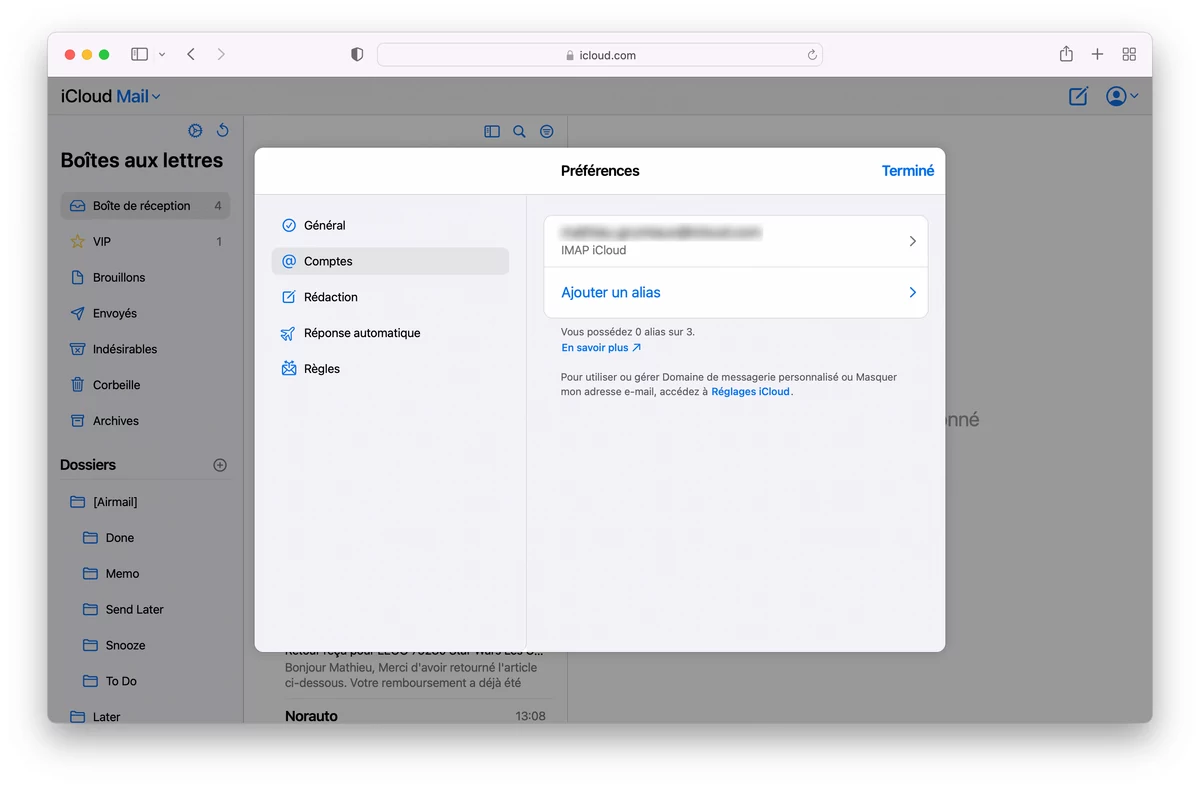Open the Send Later folder
Viewport: 1200px width, 786px height.
(145, 610)
